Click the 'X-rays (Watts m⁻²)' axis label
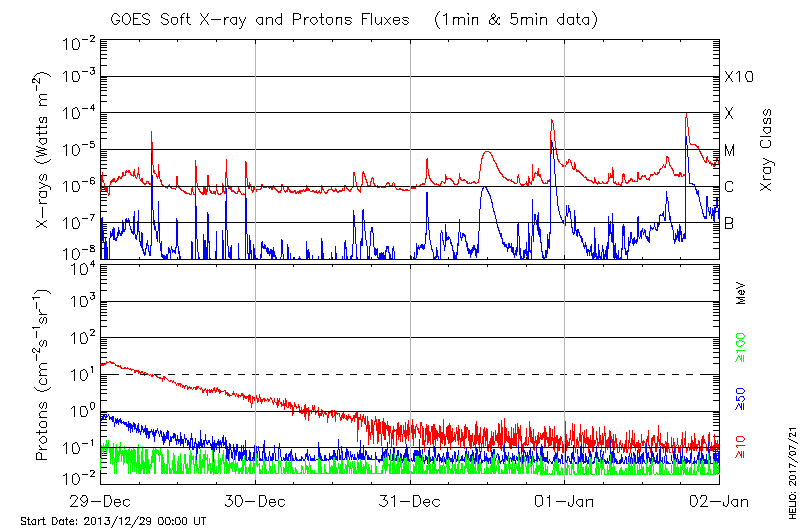 pos(43,148)
